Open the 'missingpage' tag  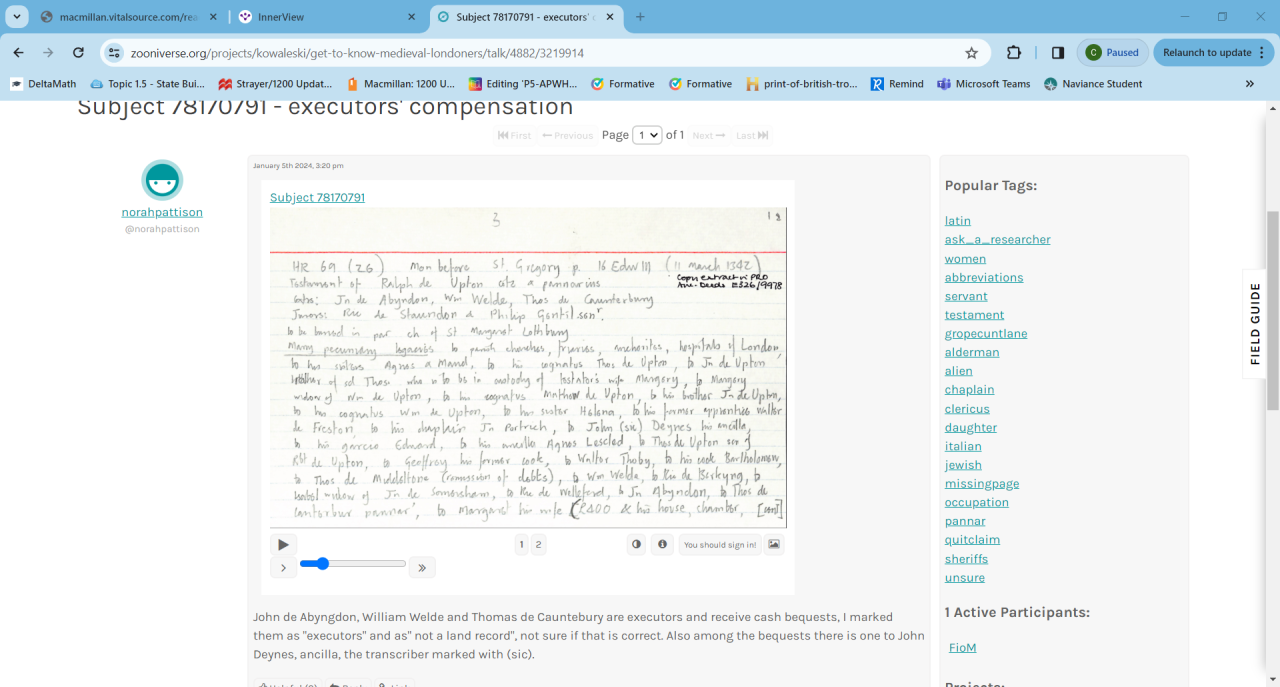982,484
